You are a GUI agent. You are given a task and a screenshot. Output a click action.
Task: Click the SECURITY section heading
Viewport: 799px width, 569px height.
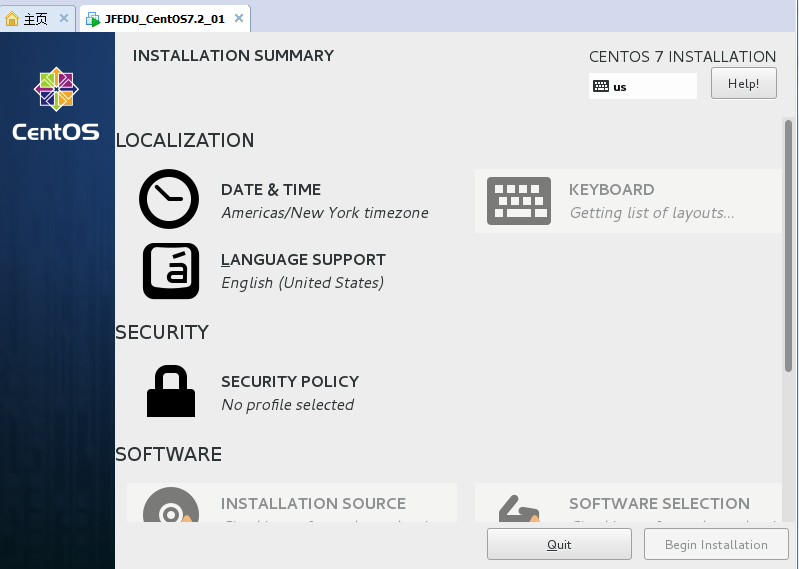tap(162, 332)
